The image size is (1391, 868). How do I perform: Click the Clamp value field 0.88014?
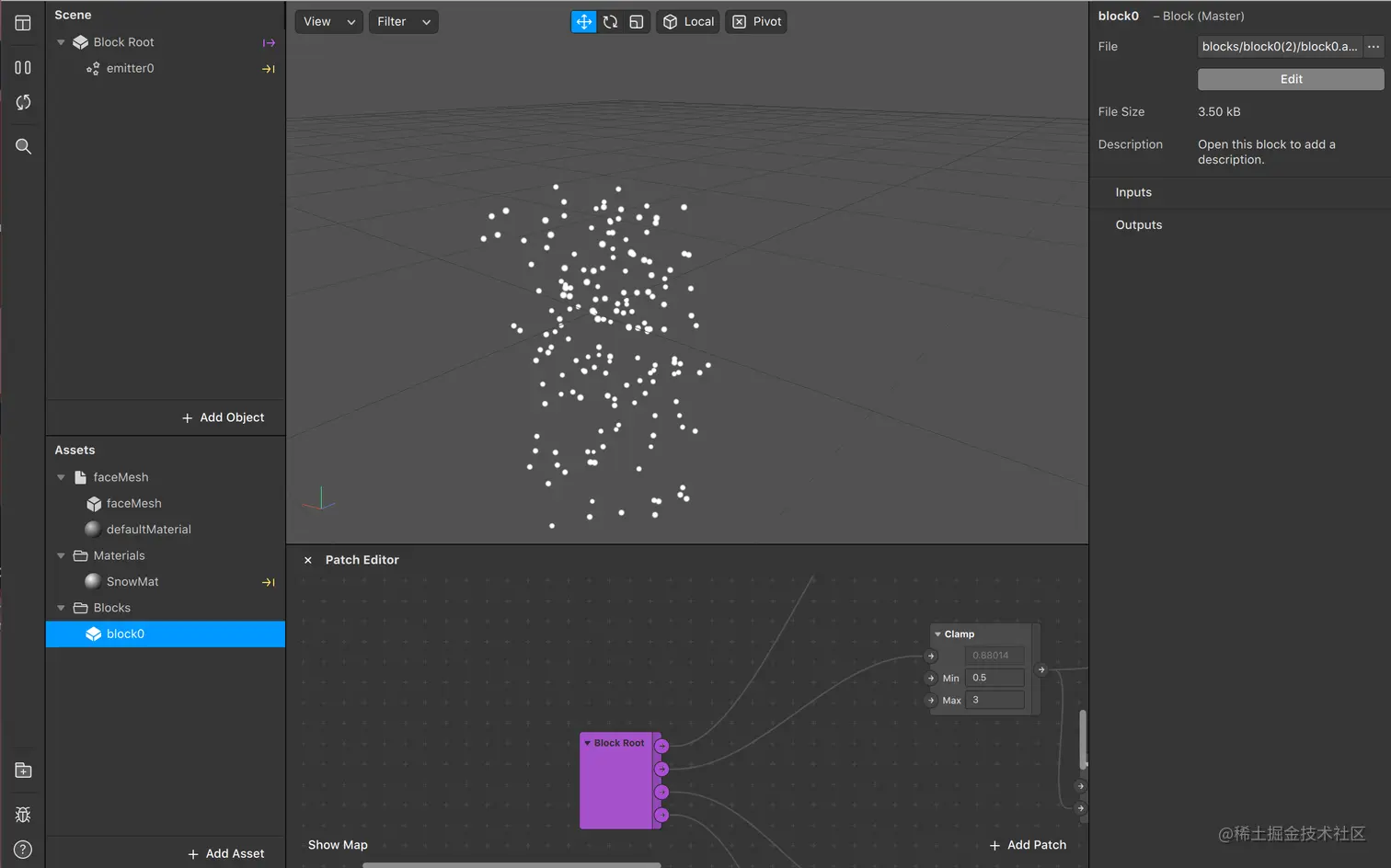[994, 656]
